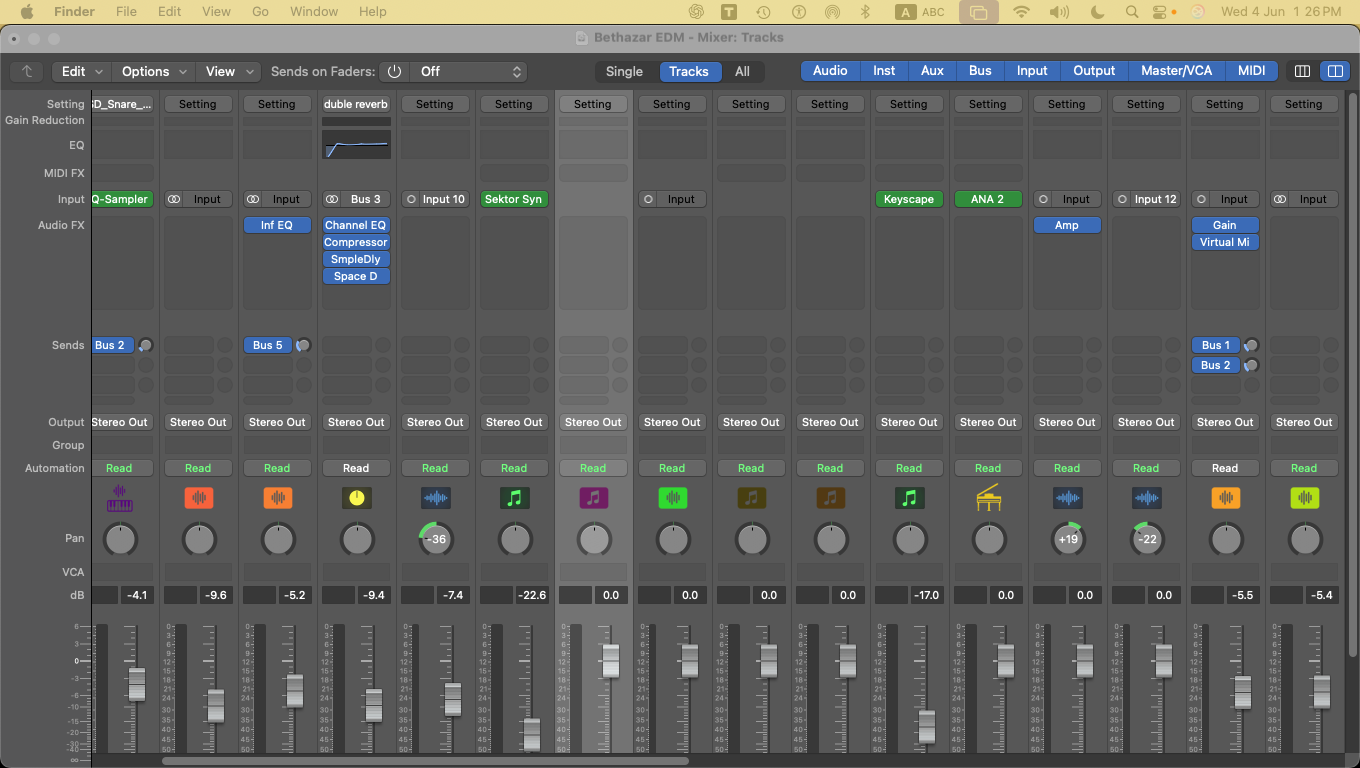This screenshot has height=768, width=1360.
Task: Switch to narrow channel strips view
Action: (x=1302, y=71)
